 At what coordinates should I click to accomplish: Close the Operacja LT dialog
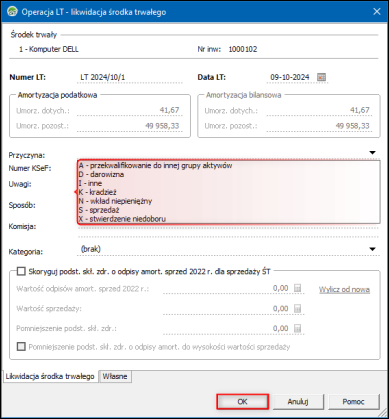tap(377, 12)
